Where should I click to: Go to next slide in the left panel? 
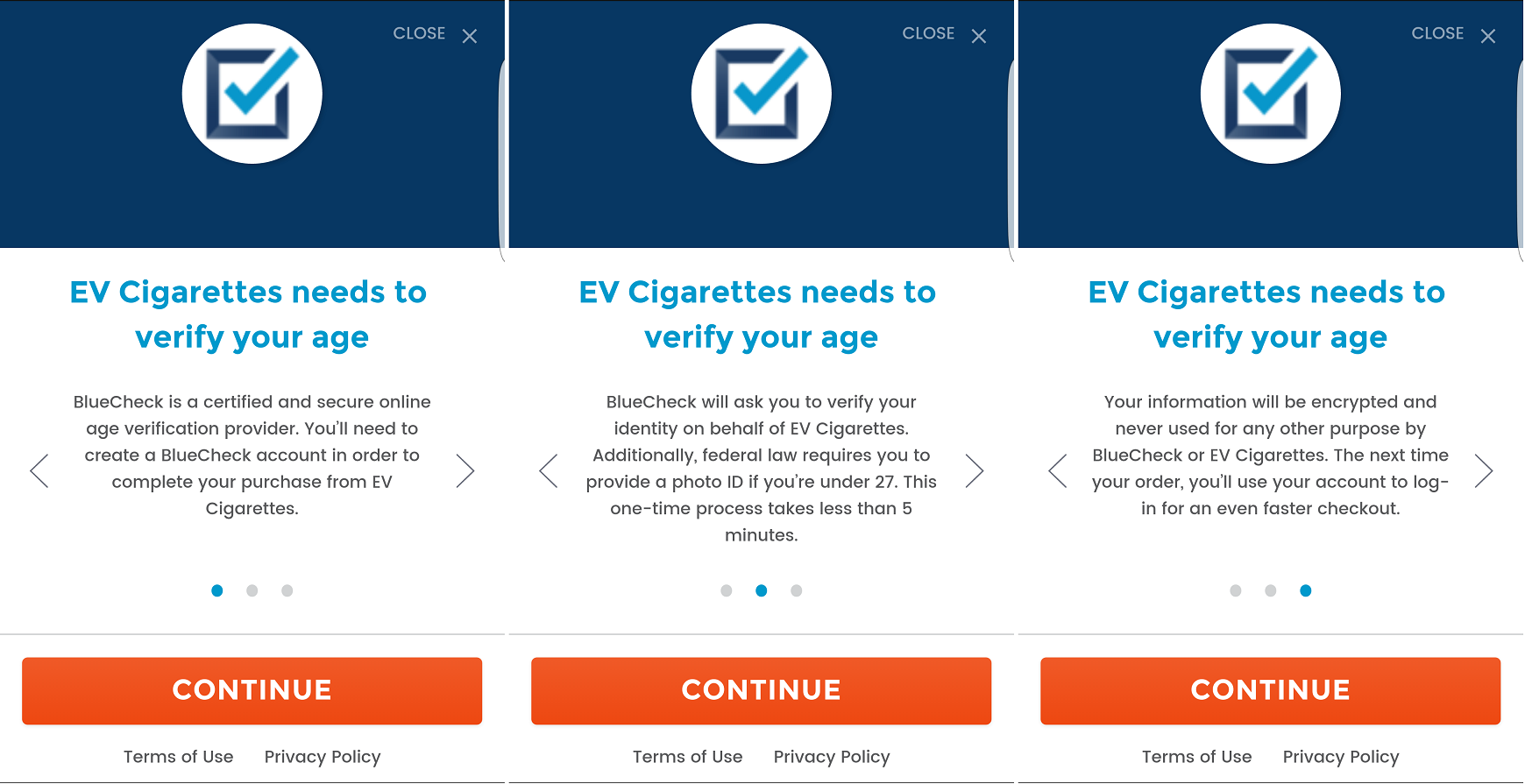[465, 470]
